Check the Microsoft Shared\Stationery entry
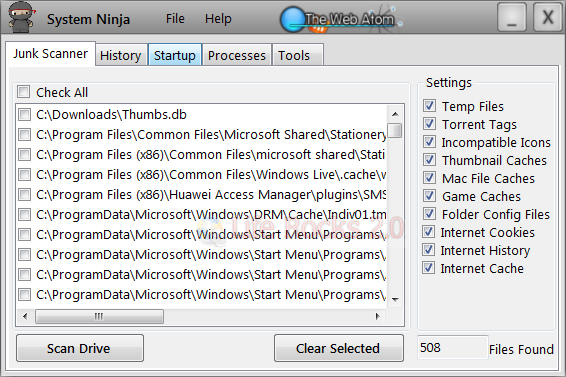 point(25,135)
